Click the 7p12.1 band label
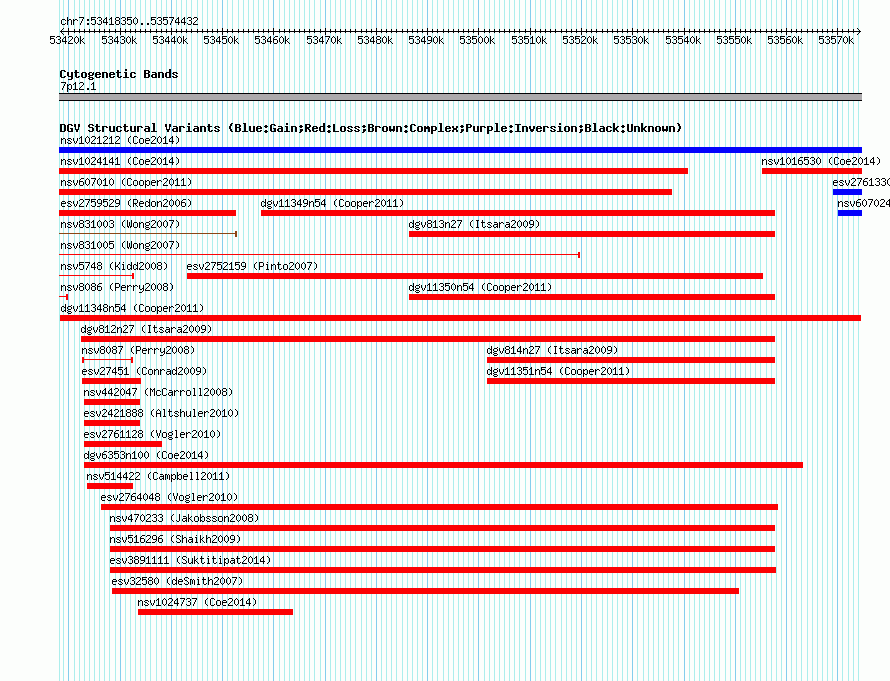Screen dimensions: 890x681 click(78, 86)
